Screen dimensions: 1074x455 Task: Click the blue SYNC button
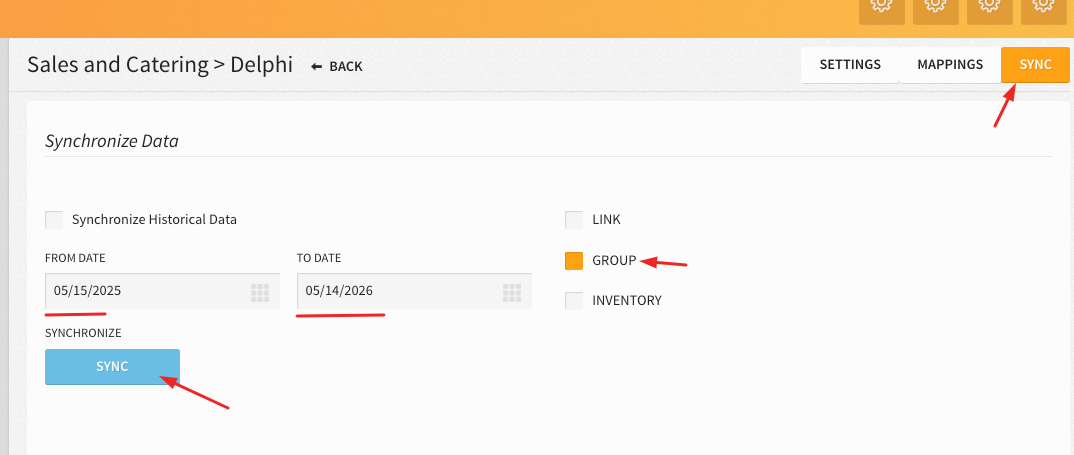coord(112,367)
